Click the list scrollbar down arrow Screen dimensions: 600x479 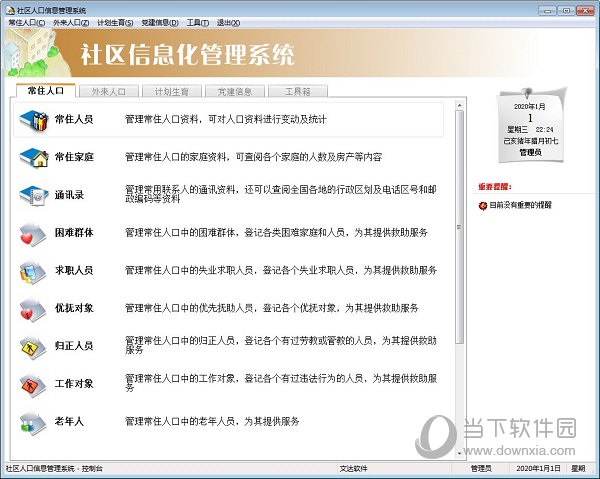(460, 454)
